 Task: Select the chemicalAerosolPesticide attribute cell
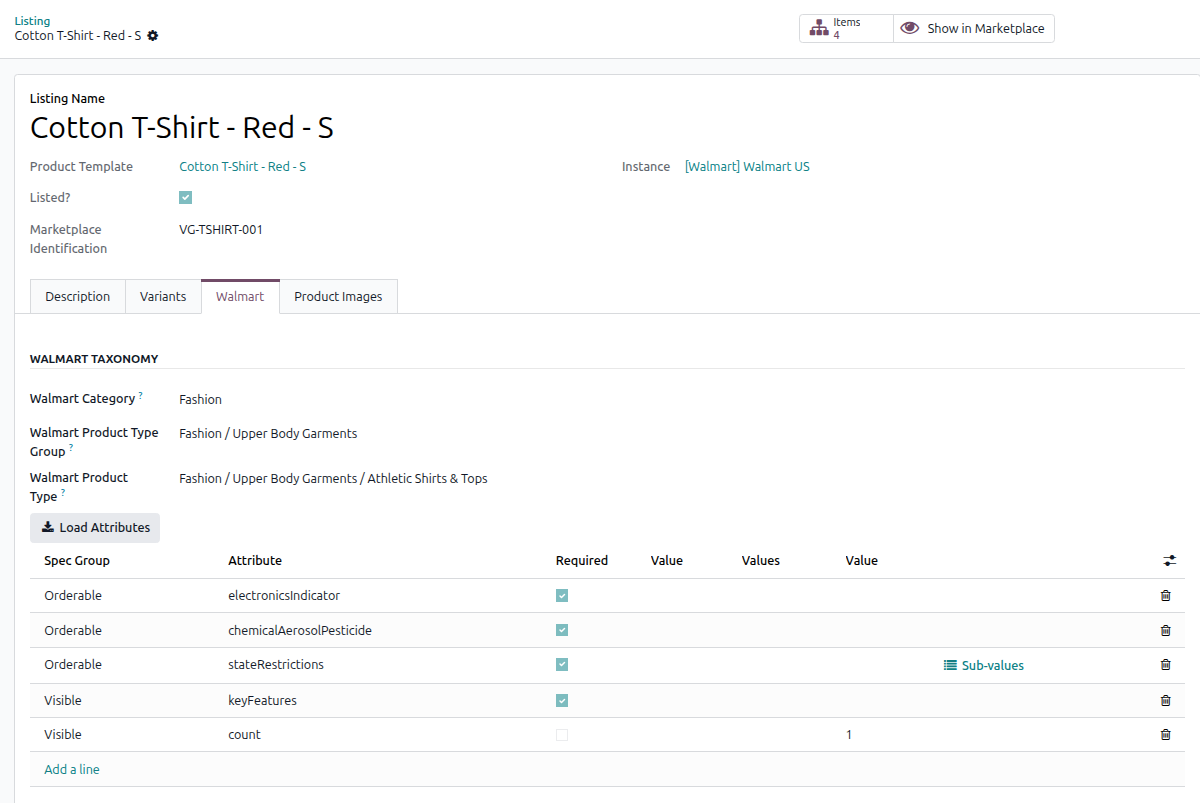[300, 631]
